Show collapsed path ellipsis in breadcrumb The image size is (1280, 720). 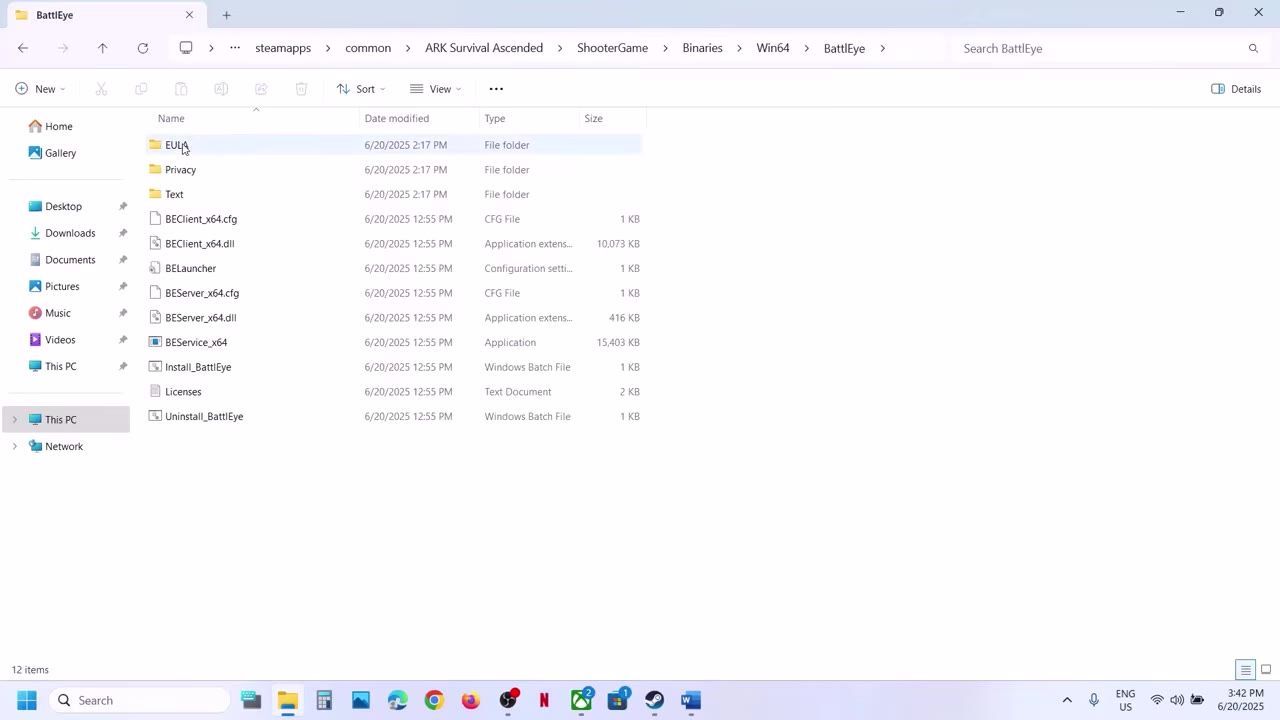tap(235, 48)
